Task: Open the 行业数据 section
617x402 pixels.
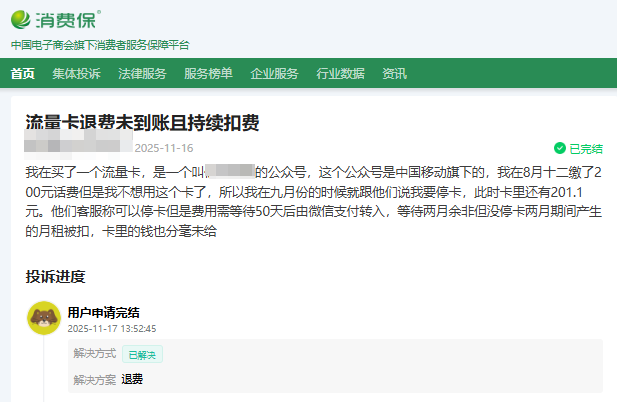Action: 340,73
